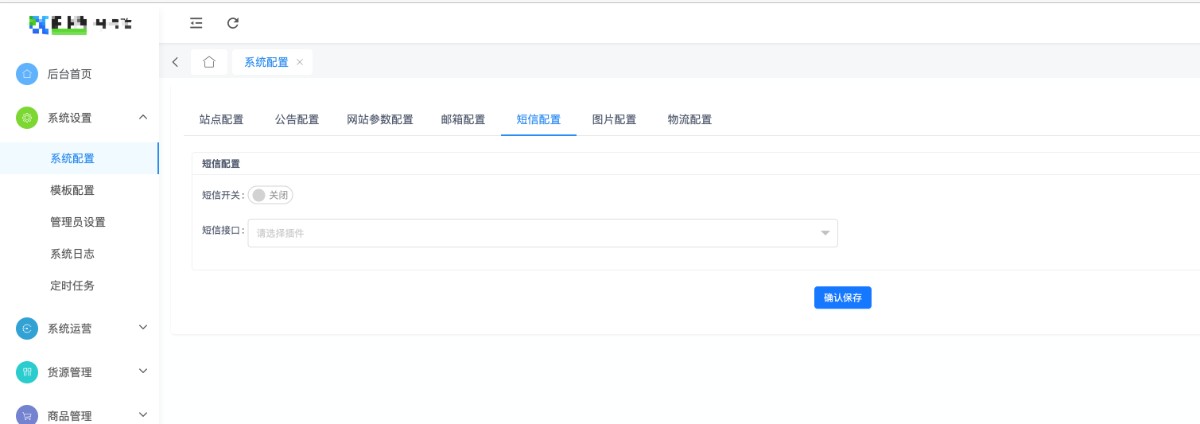Collapse the 系统设置 menu section
Image resolution: width=1200 pixels, height=424 pixels.
click(x=143, y=117)
